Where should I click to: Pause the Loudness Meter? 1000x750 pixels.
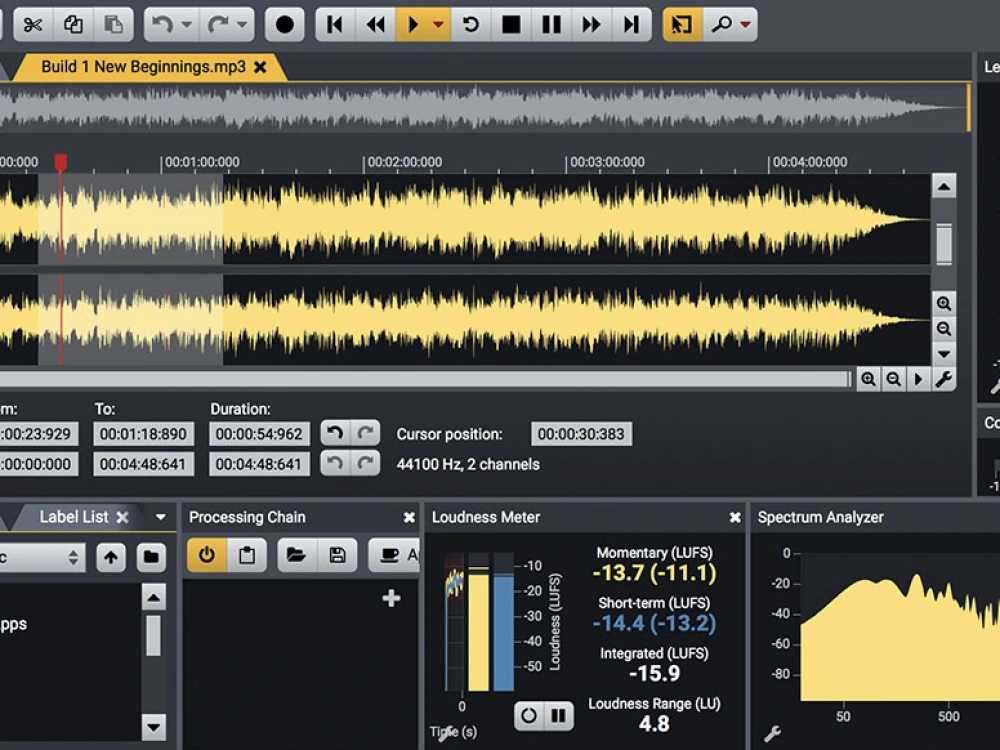pos(558,716)
